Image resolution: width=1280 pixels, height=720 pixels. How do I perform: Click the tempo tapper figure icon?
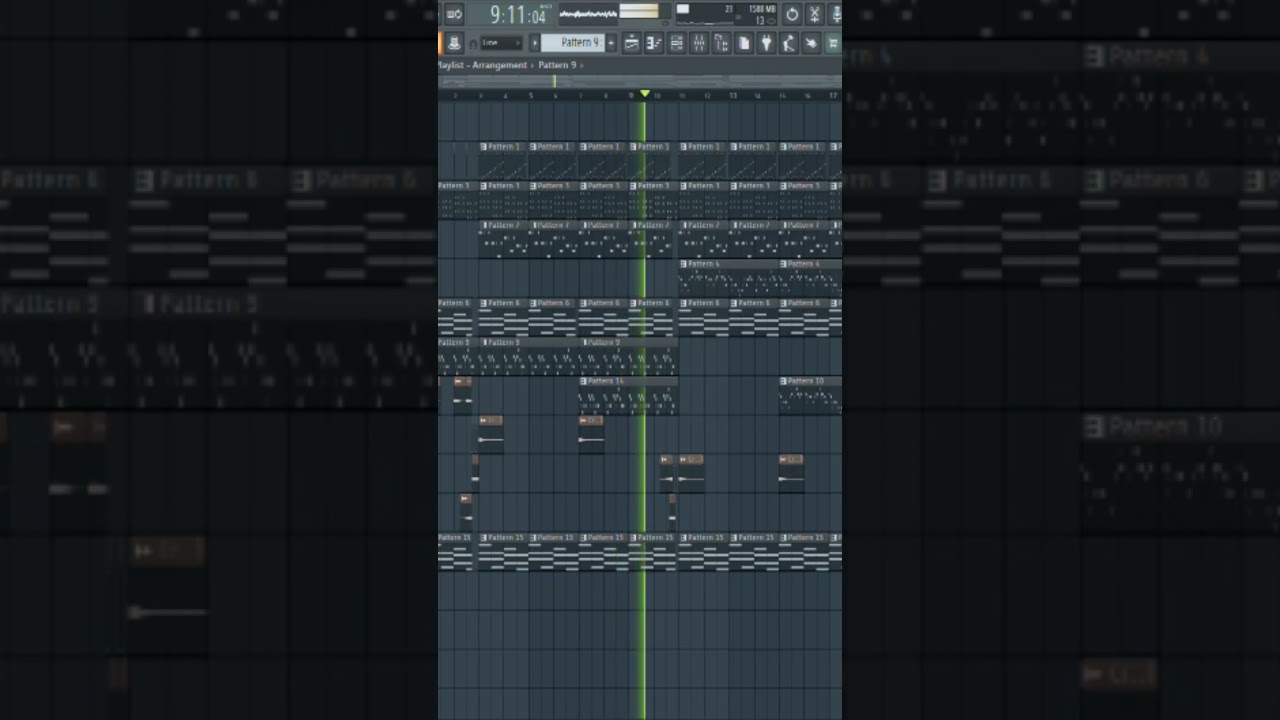point(789,43)
